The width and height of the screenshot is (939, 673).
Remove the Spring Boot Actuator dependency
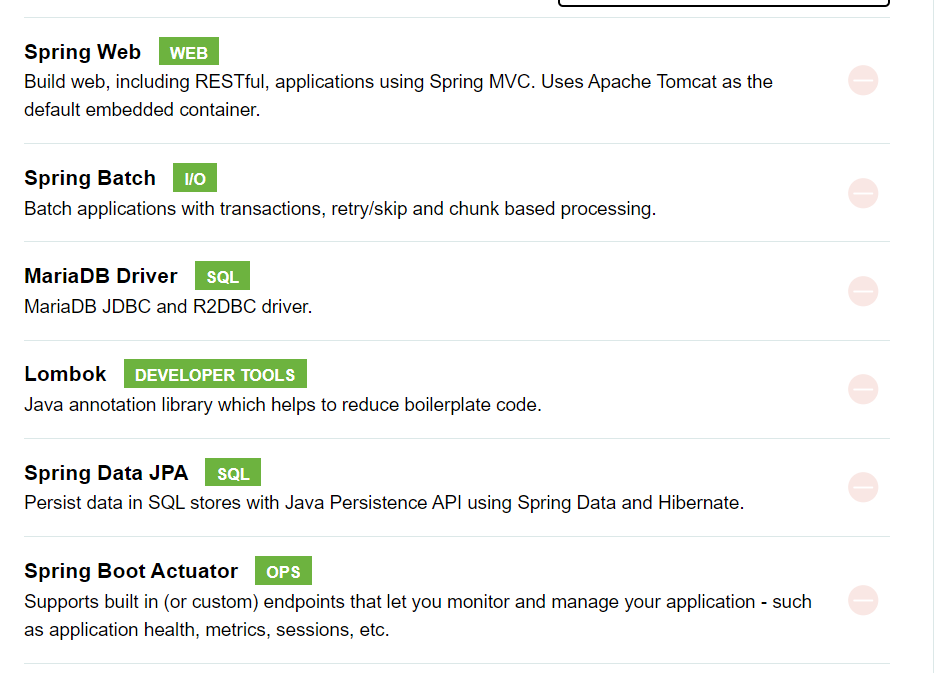pos(863,600)
